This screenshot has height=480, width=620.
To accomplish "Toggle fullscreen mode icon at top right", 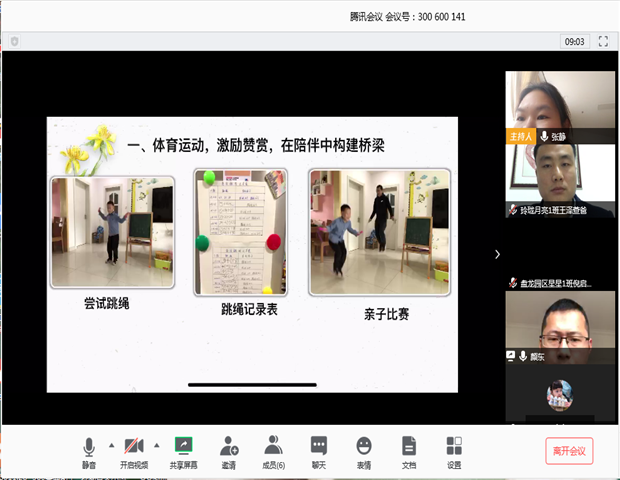I will coord(603,41).
